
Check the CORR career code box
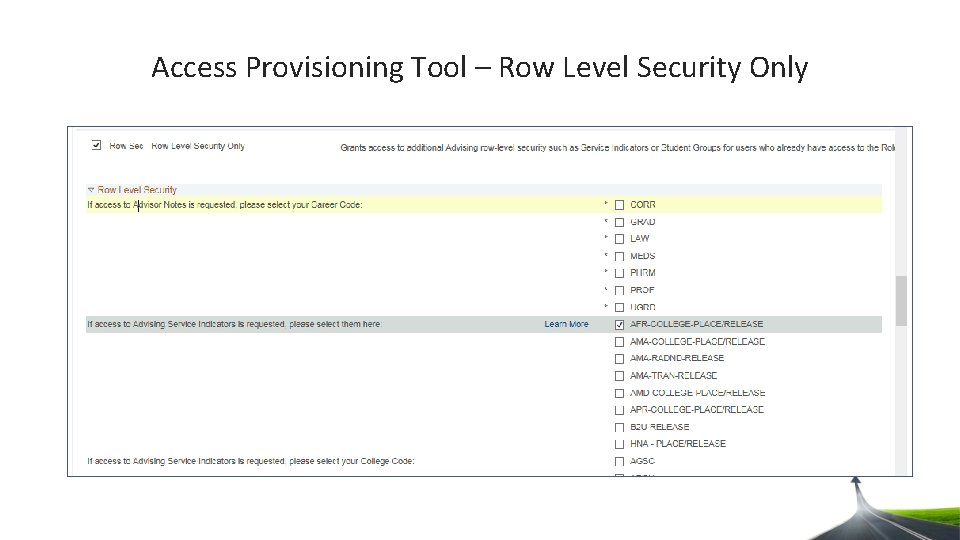[620, 205]
